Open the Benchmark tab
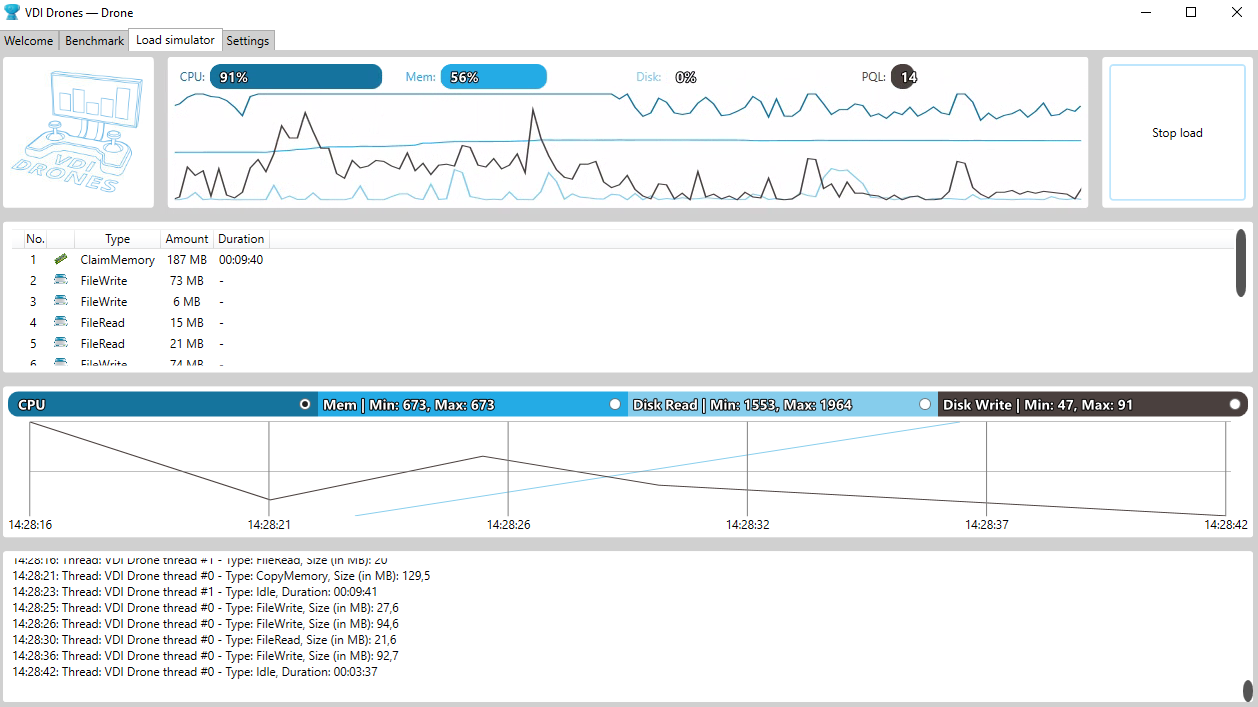Screen dimensions: 1258x707 95,41
